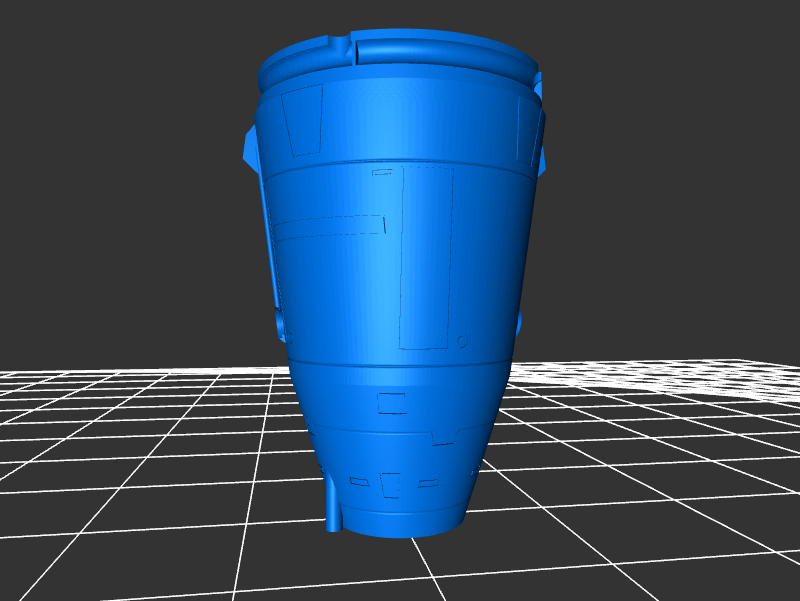The width and height of the screenshot is (800, 601).
Task: Click the small right slot near the base
Action: click(428, 484)
